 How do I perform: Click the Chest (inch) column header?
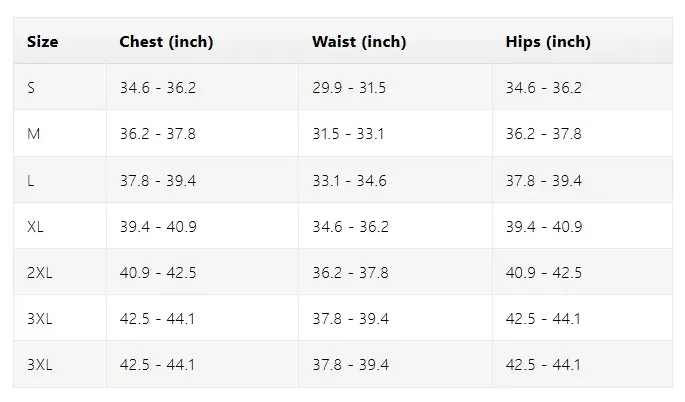(166, 42)
